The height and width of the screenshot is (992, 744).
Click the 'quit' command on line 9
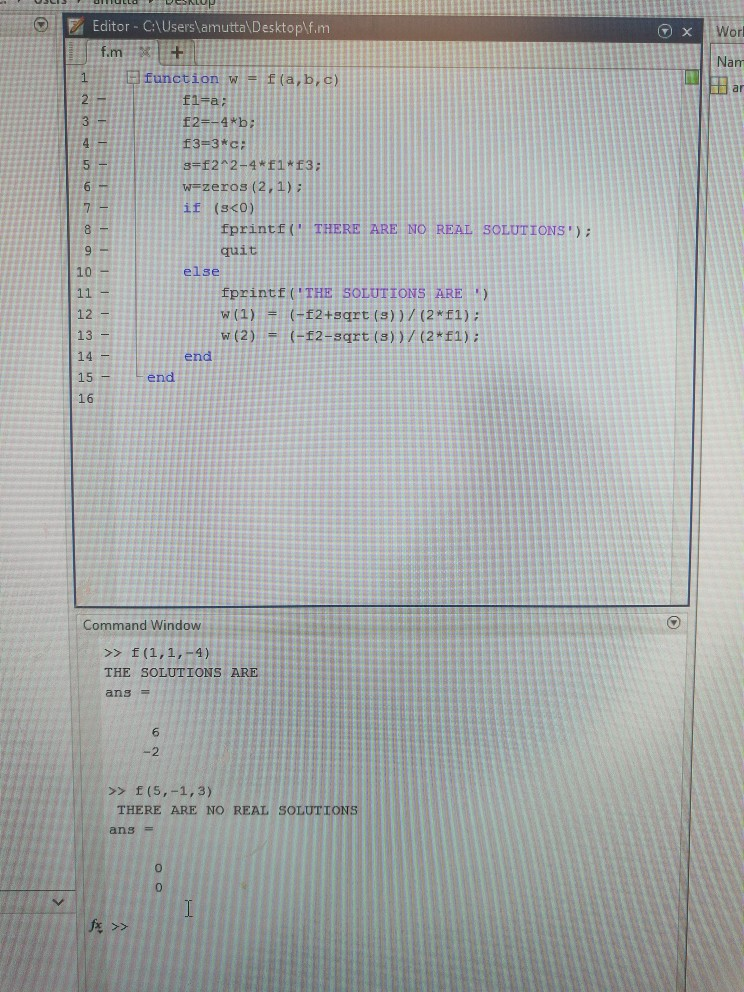pos(239,250)
